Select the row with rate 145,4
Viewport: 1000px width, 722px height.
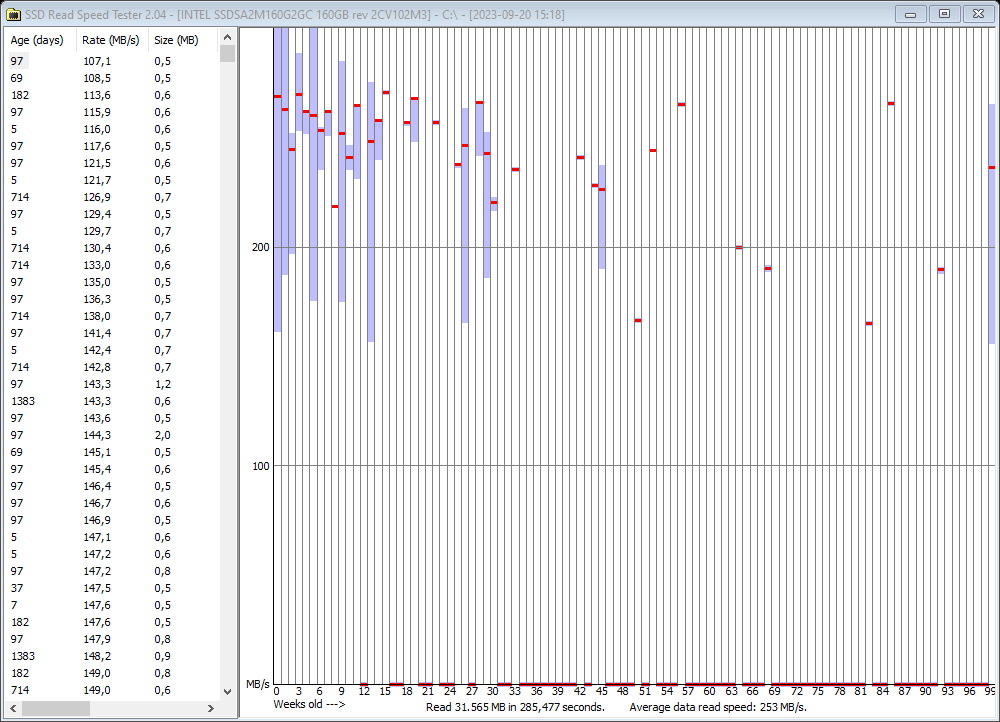click(113, 469)
